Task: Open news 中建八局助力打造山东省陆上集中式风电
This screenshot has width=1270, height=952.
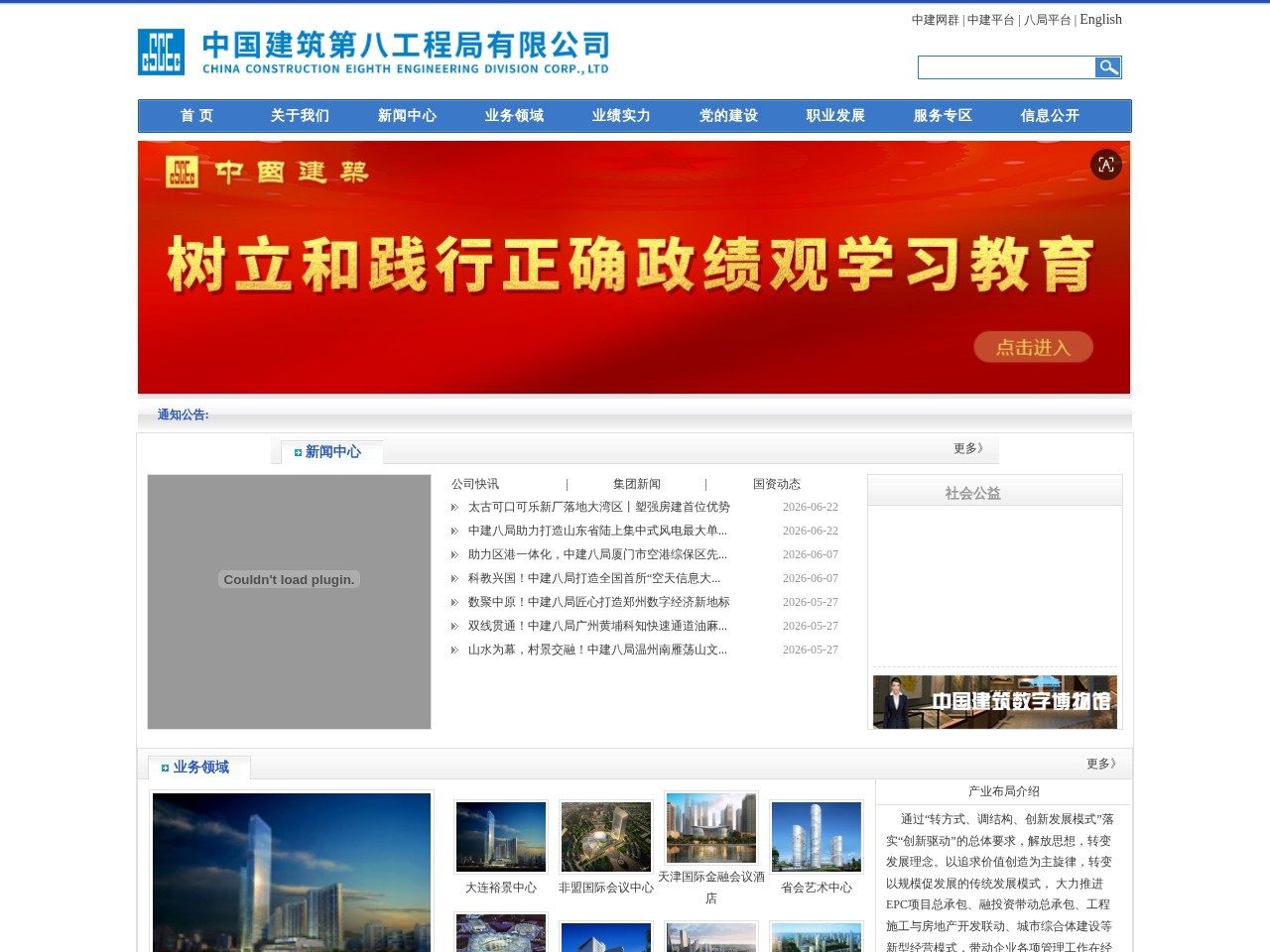Action: (597, 531)
